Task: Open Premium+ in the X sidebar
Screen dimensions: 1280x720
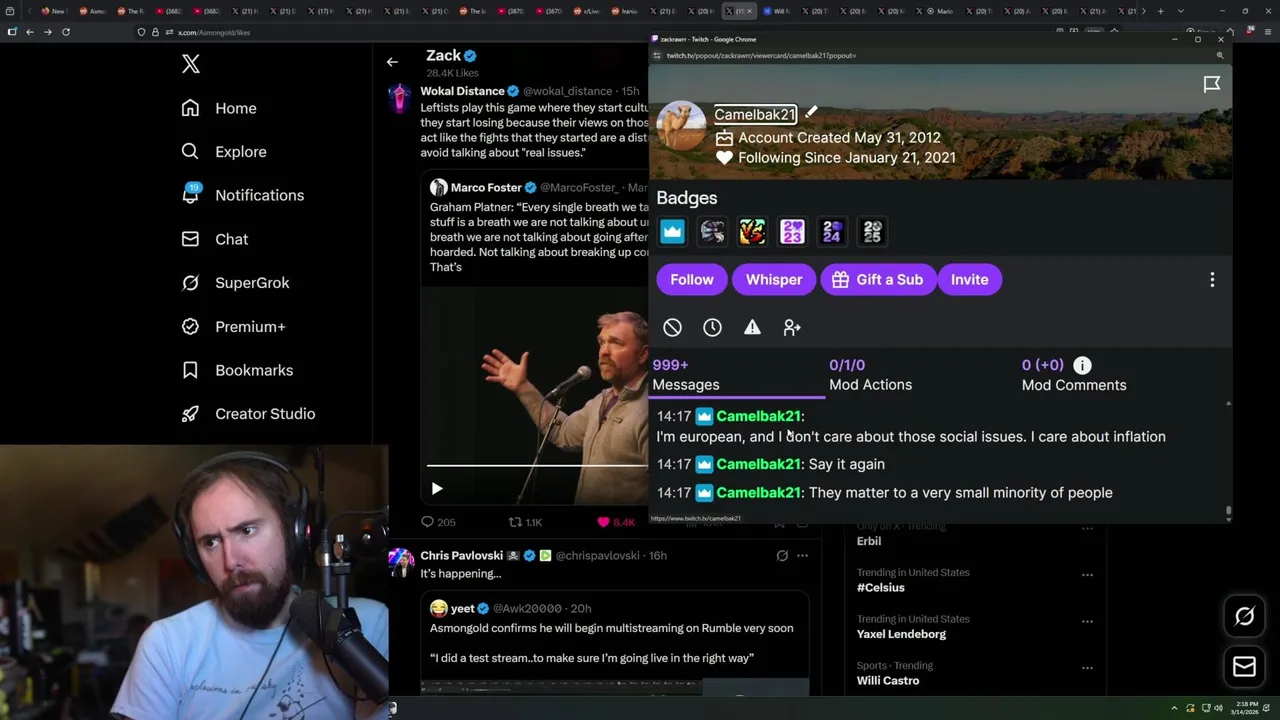Action: 233,326
